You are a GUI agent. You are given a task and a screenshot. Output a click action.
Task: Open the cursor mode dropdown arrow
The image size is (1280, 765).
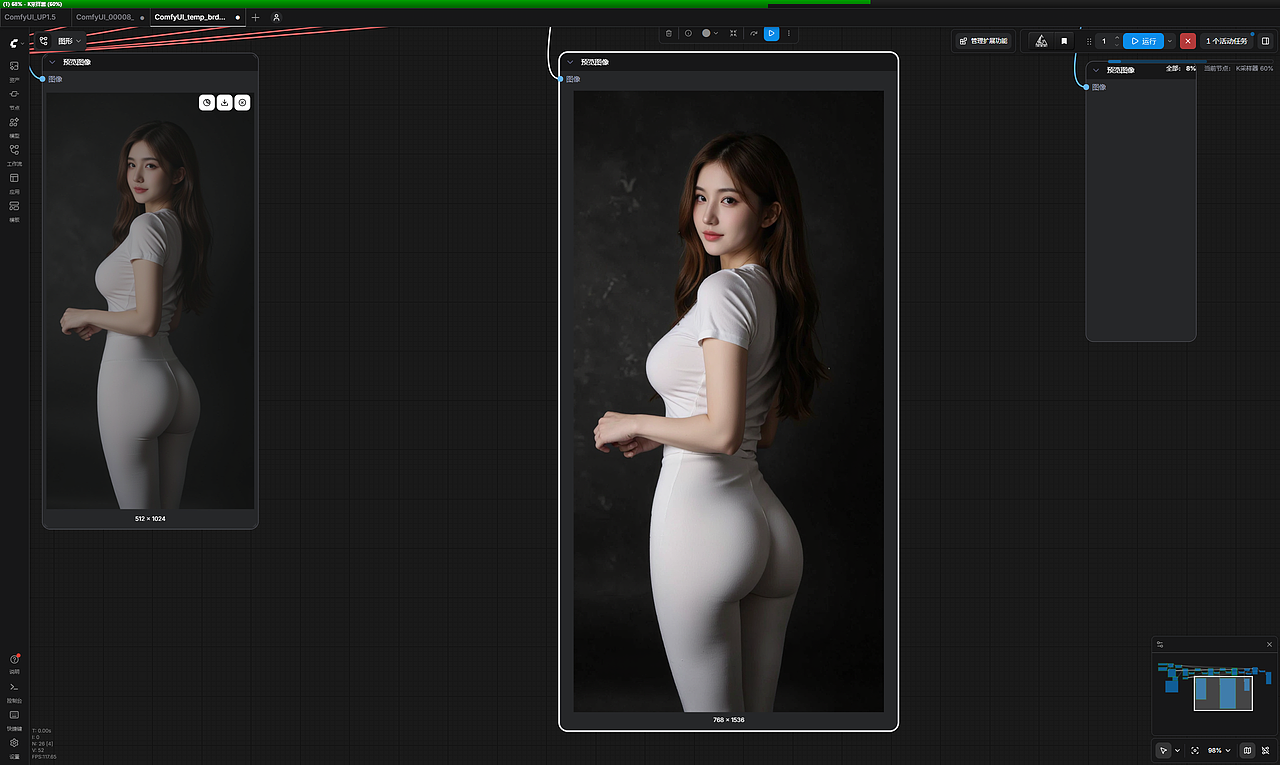click(1177, 750)
